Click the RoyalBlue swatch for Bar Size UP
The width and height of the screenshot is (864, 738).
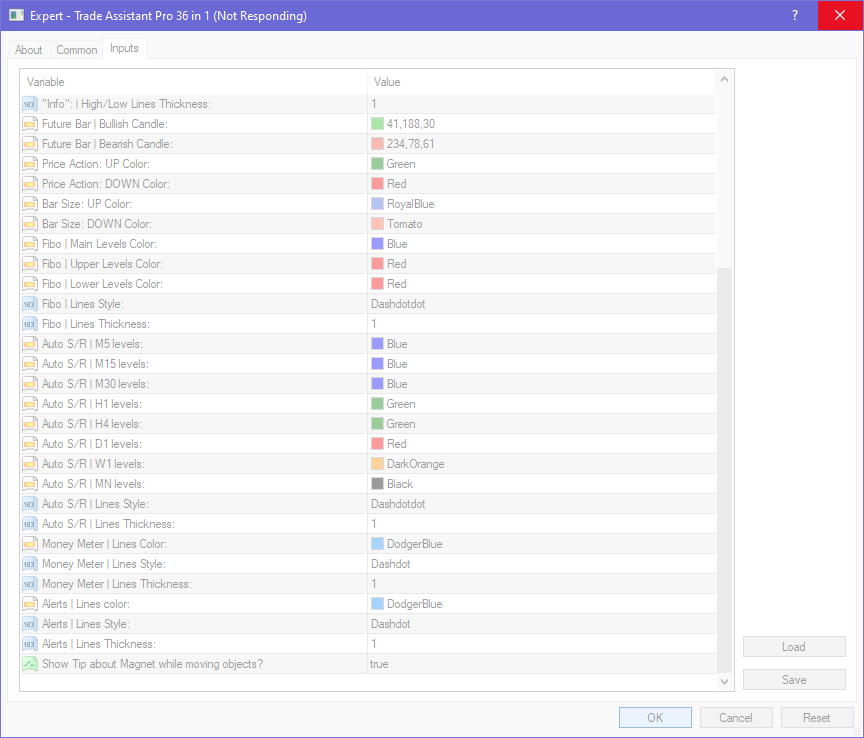(377, 204)
